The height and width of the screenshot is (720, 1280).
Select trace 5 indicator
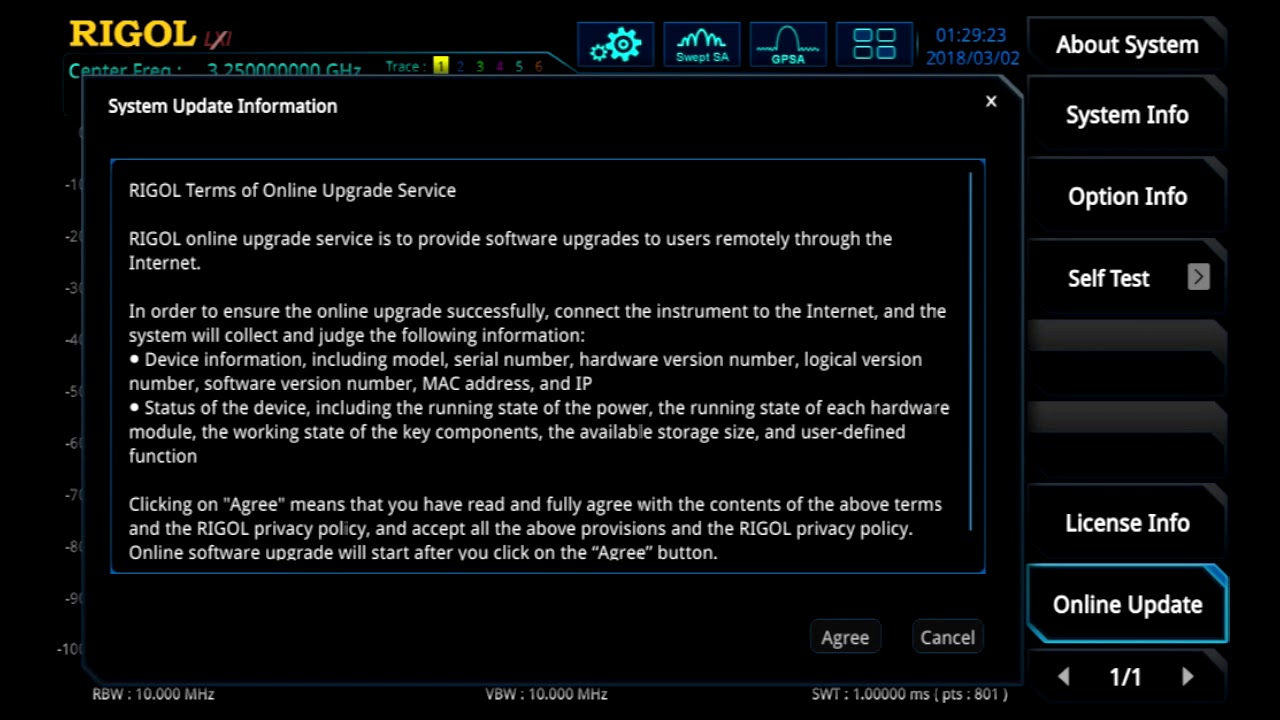pyautogui.click(x=519, y=67)
